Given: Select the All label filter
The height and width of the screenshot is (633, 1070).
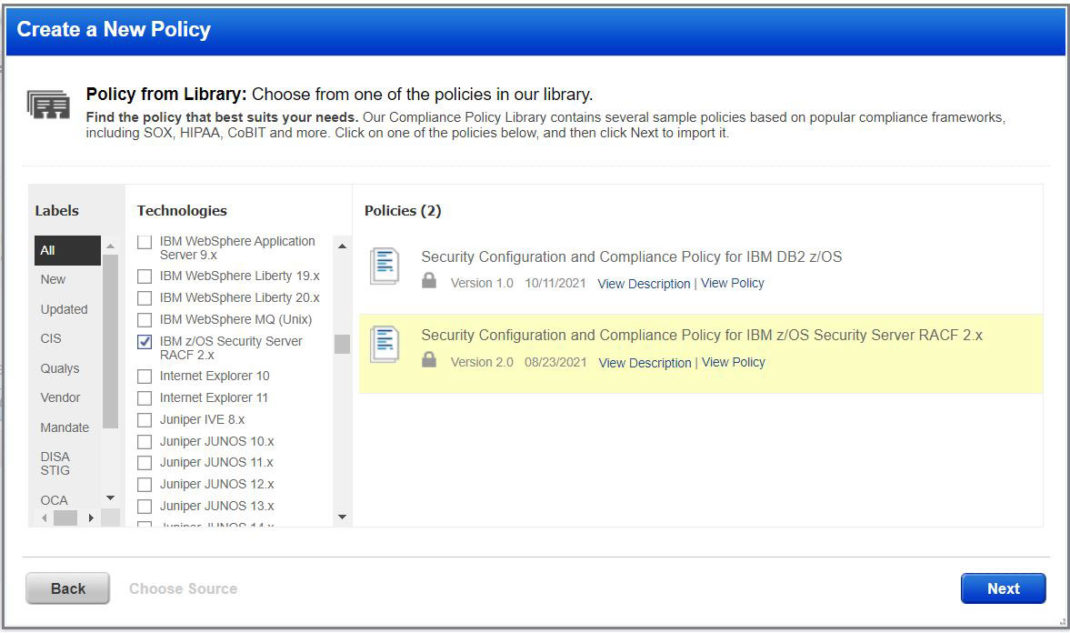Looking at the screenshot, I should tap(68, 250).
